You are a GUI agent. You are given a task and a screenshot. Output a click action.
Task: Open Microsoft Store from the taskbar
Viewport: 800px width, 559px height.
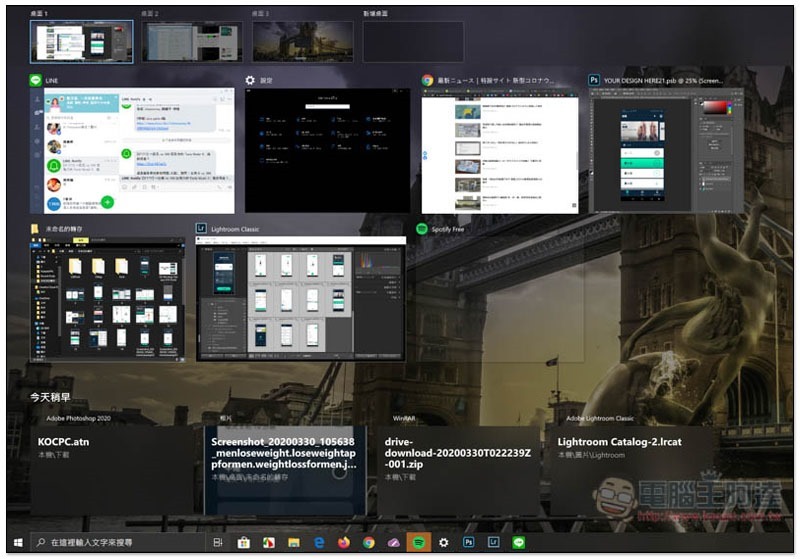(x=243, y=542)
